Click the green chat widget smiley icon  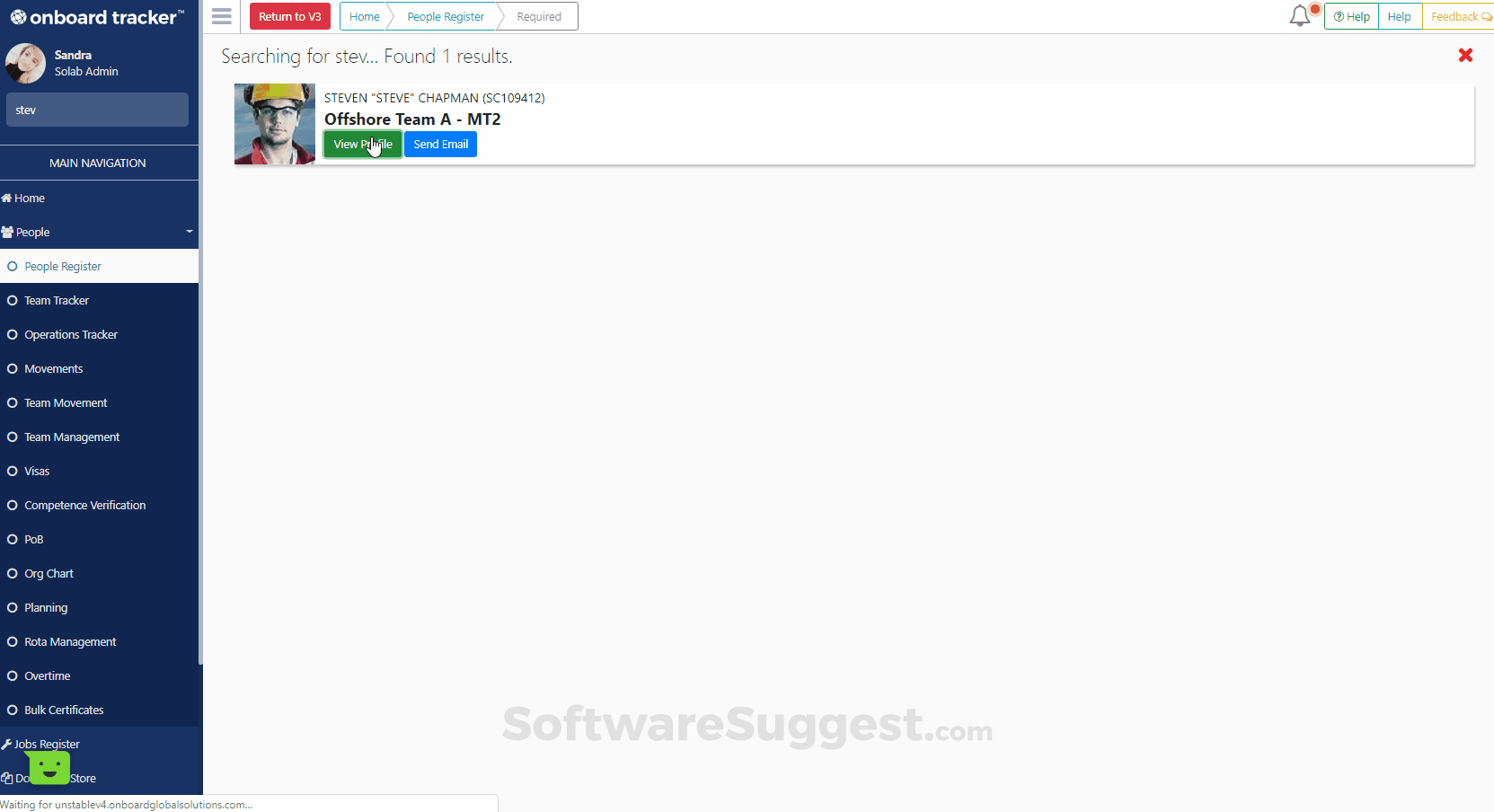point(49,768)
